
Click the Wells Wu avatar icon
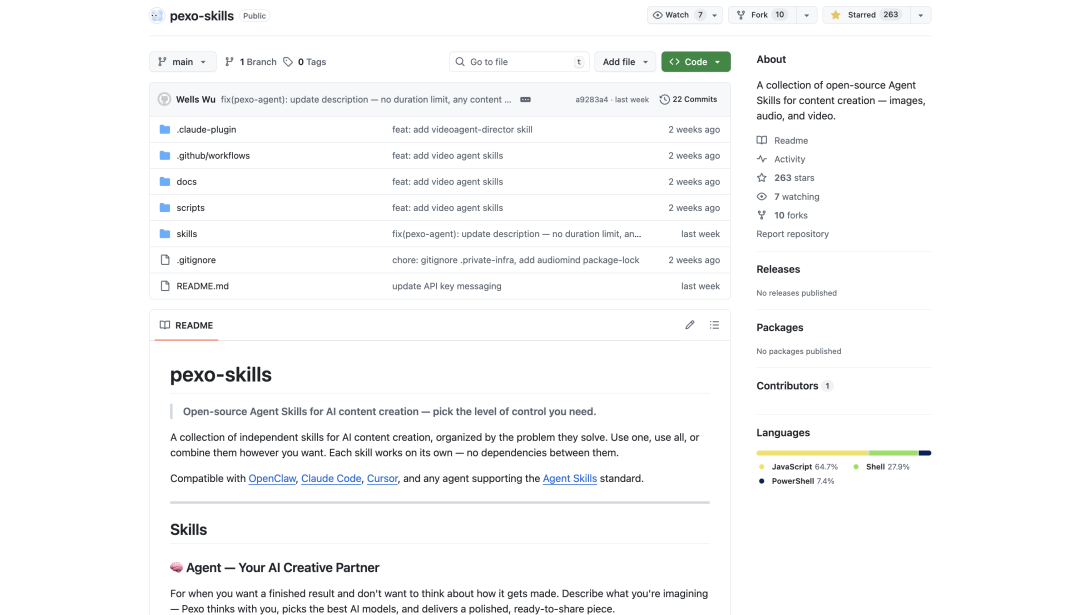pyautogui.click(x=164, y=99)
